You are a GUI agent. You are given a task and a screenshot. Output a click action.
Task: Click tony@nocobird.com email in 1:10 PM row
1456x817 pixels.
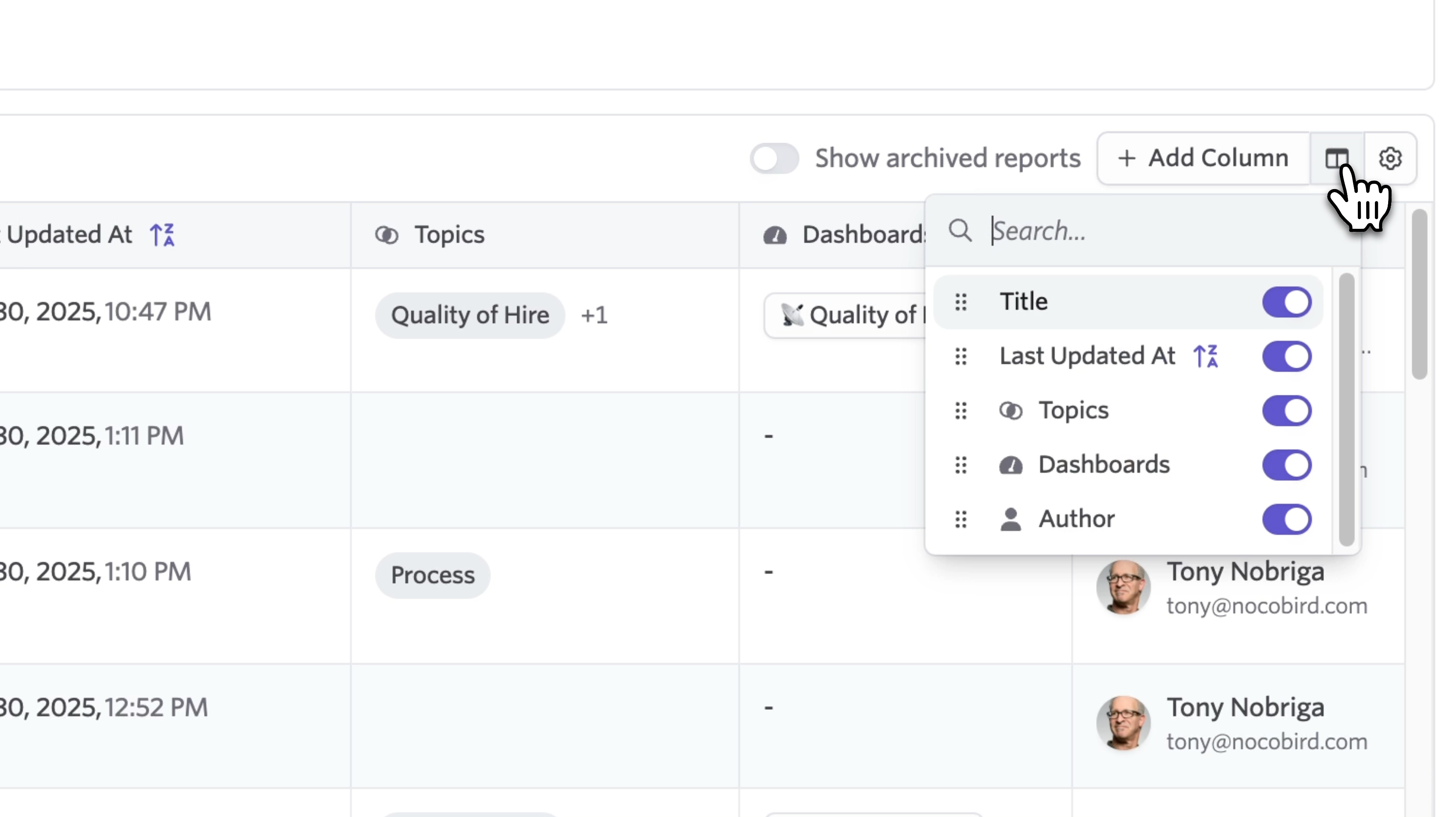point(1267,606)
